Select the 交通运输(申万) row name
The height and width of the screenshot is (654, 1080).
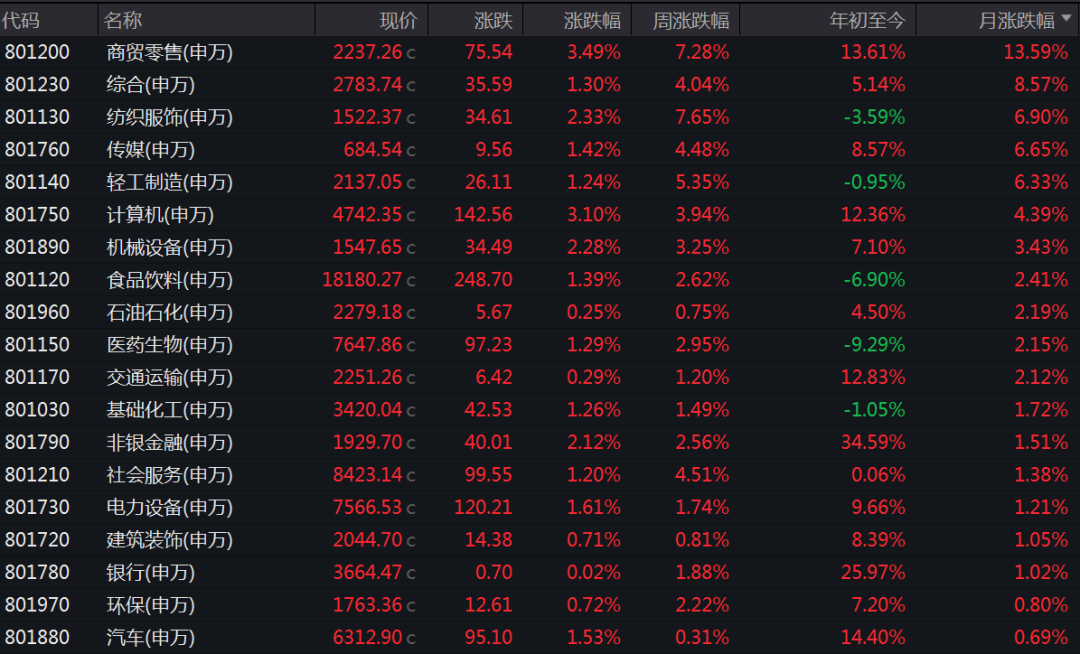pos(169,377)
